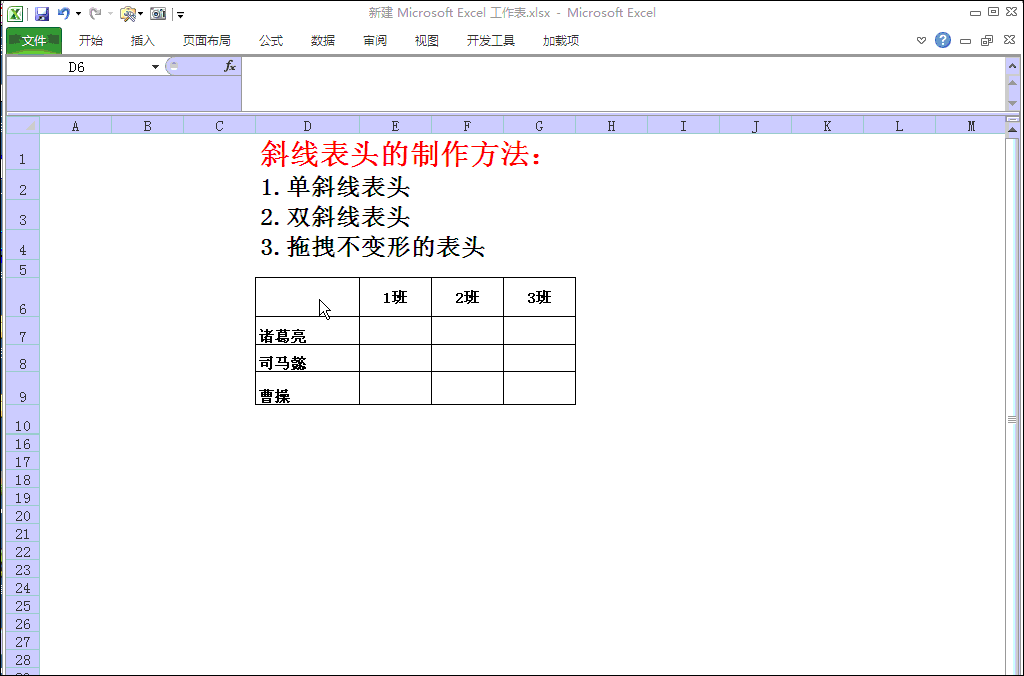
Task: Click the up arrow of the worksheet vertical scrollbar
Action: click(x=1012, y=130)
